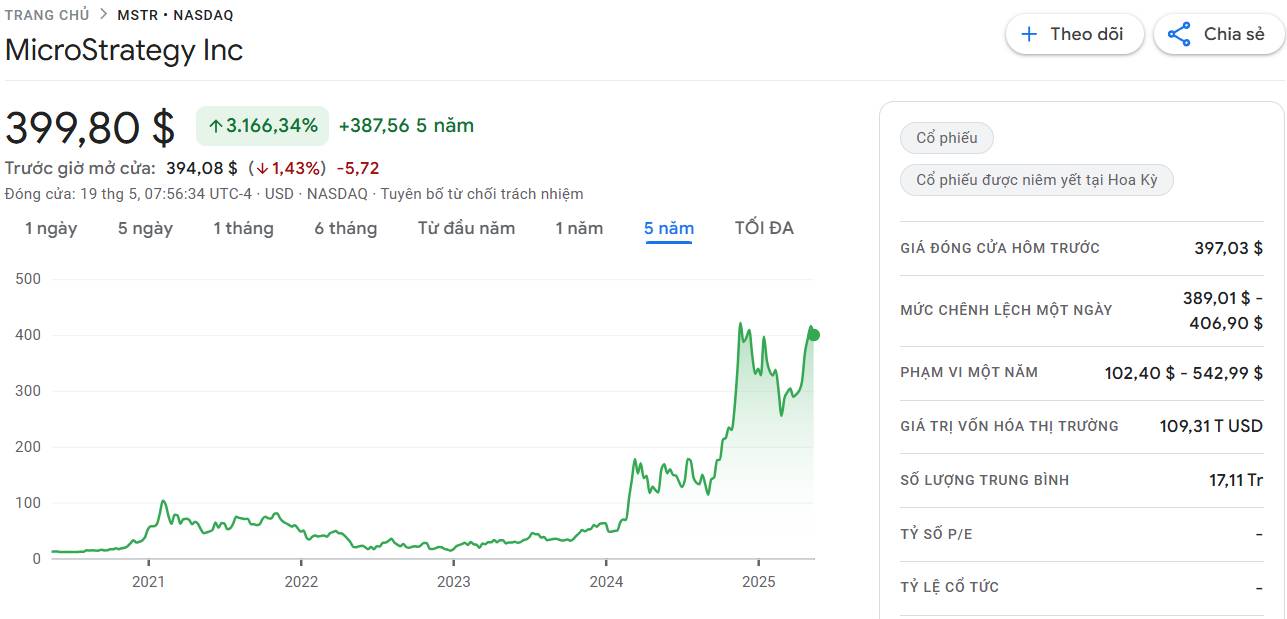Click the GIÁ TRỊ VỐN HÓA THỊ TRƯỜNG row
The image size is (1287, 619).
pyautogui.click(x=1081, y=426)
